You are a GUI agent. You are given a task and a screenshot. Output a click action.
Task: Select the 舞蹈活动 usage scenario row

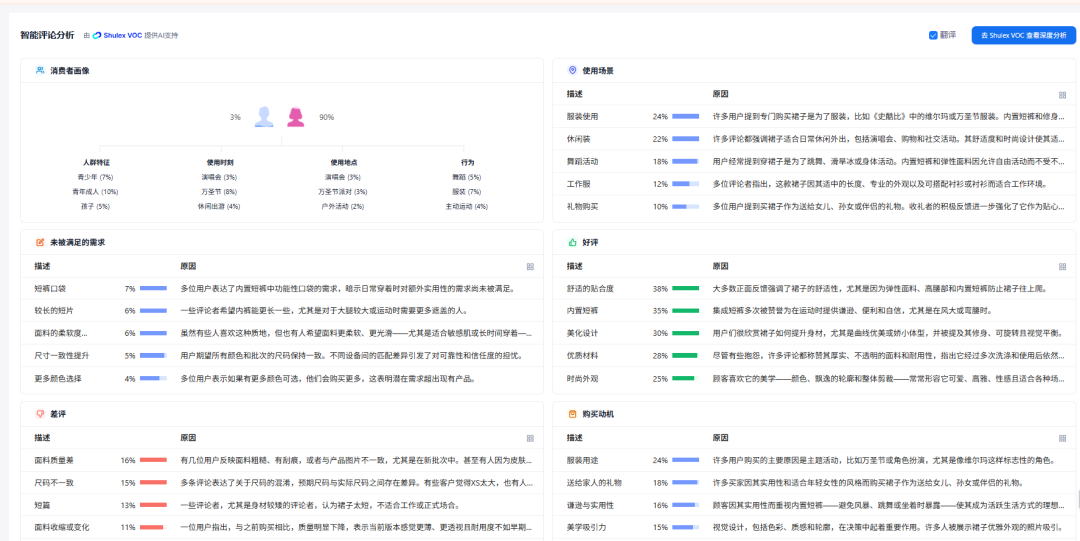pyautogui.click(x=815, y=161)
